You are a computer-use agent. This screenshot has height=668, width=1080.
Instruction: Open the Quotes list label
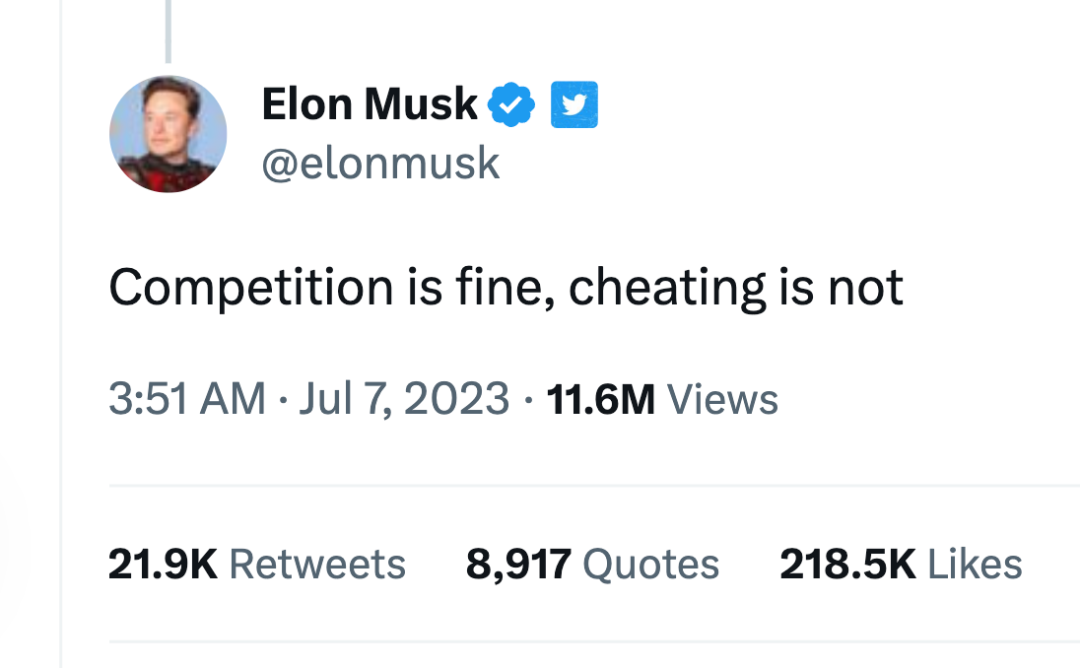(650, 564)
